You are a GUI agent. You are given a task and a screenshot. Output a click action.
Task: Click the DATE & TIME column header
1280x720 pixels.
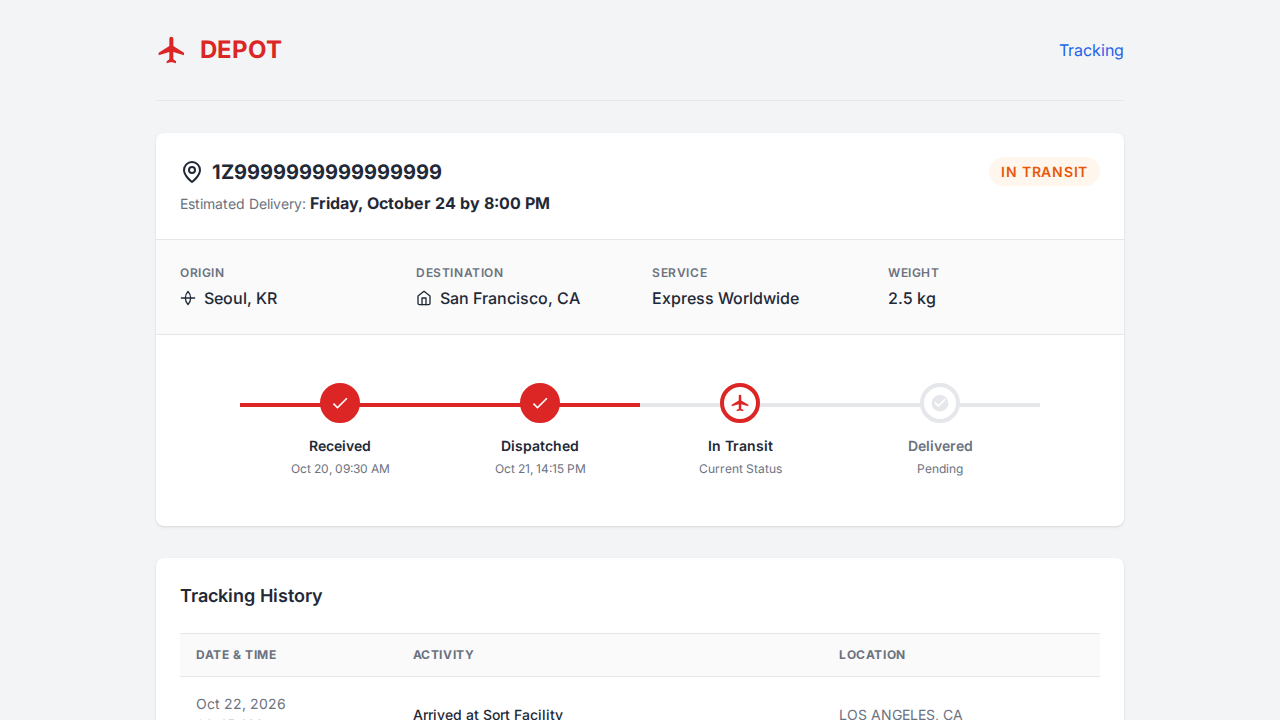236,655
